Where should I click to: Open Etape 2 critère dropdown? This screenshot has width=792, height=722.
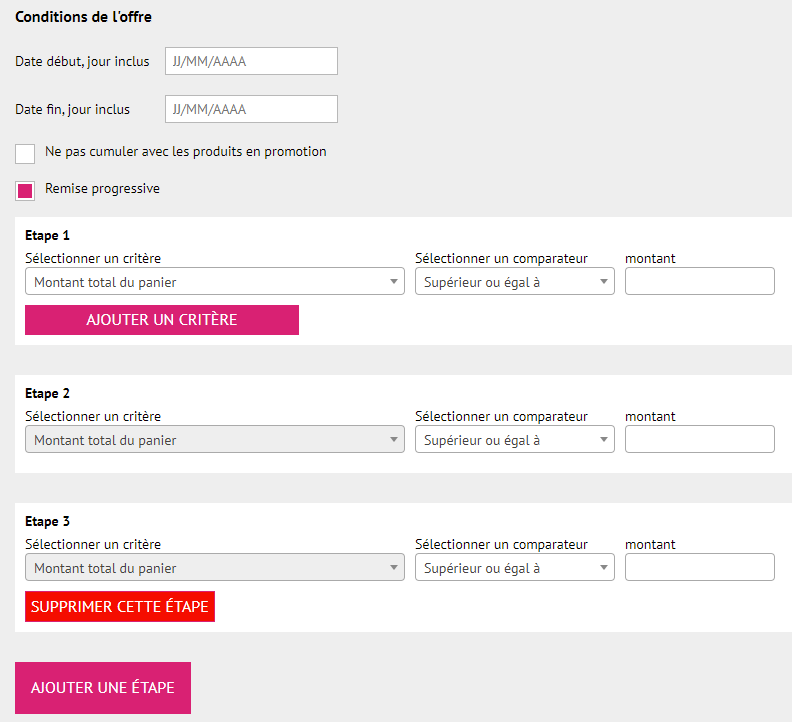214,440
